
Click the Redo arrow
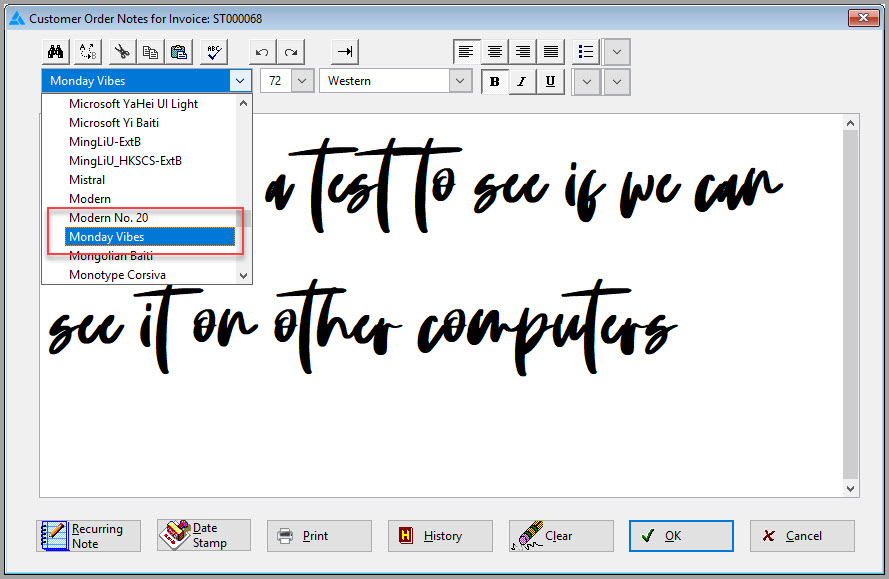[291, 52]
